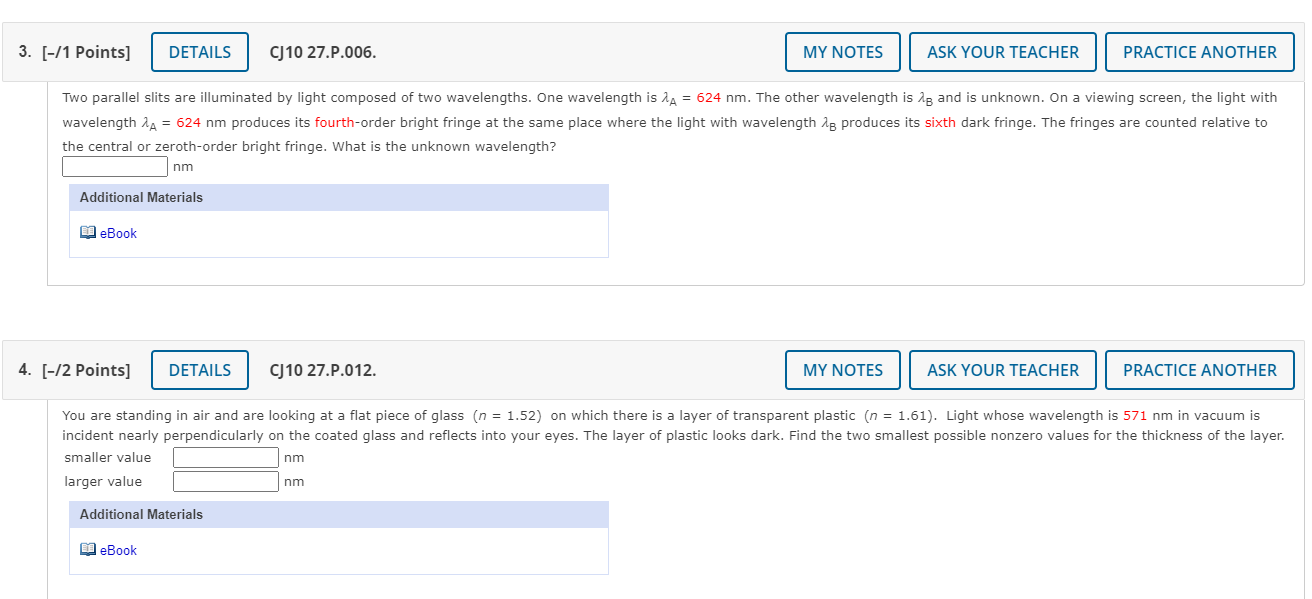
Task: Open the eBook text link for question 4
Action: pos(118,550)
